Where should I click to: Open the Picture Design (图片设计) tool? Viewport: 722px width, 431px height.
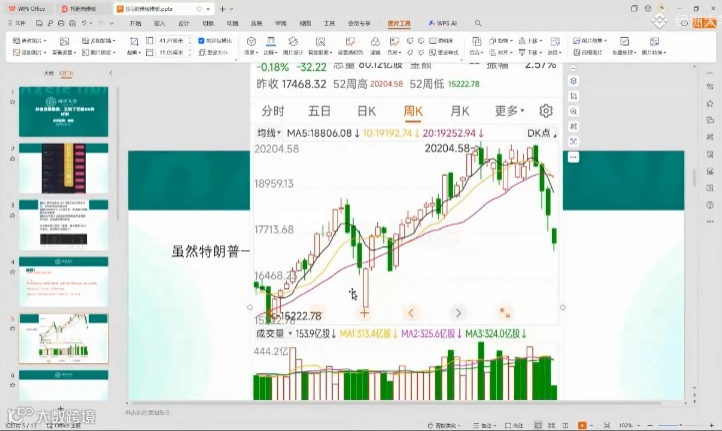[x=293, y=46]
